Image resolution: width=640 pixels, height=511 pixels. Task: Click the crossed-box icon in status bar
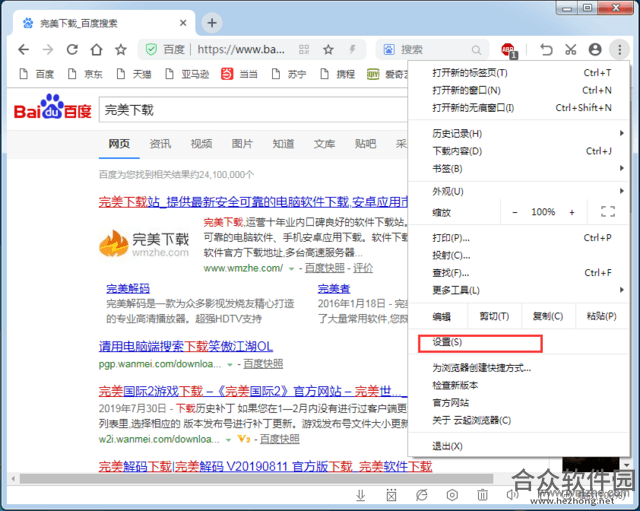(x=391, y=495)
